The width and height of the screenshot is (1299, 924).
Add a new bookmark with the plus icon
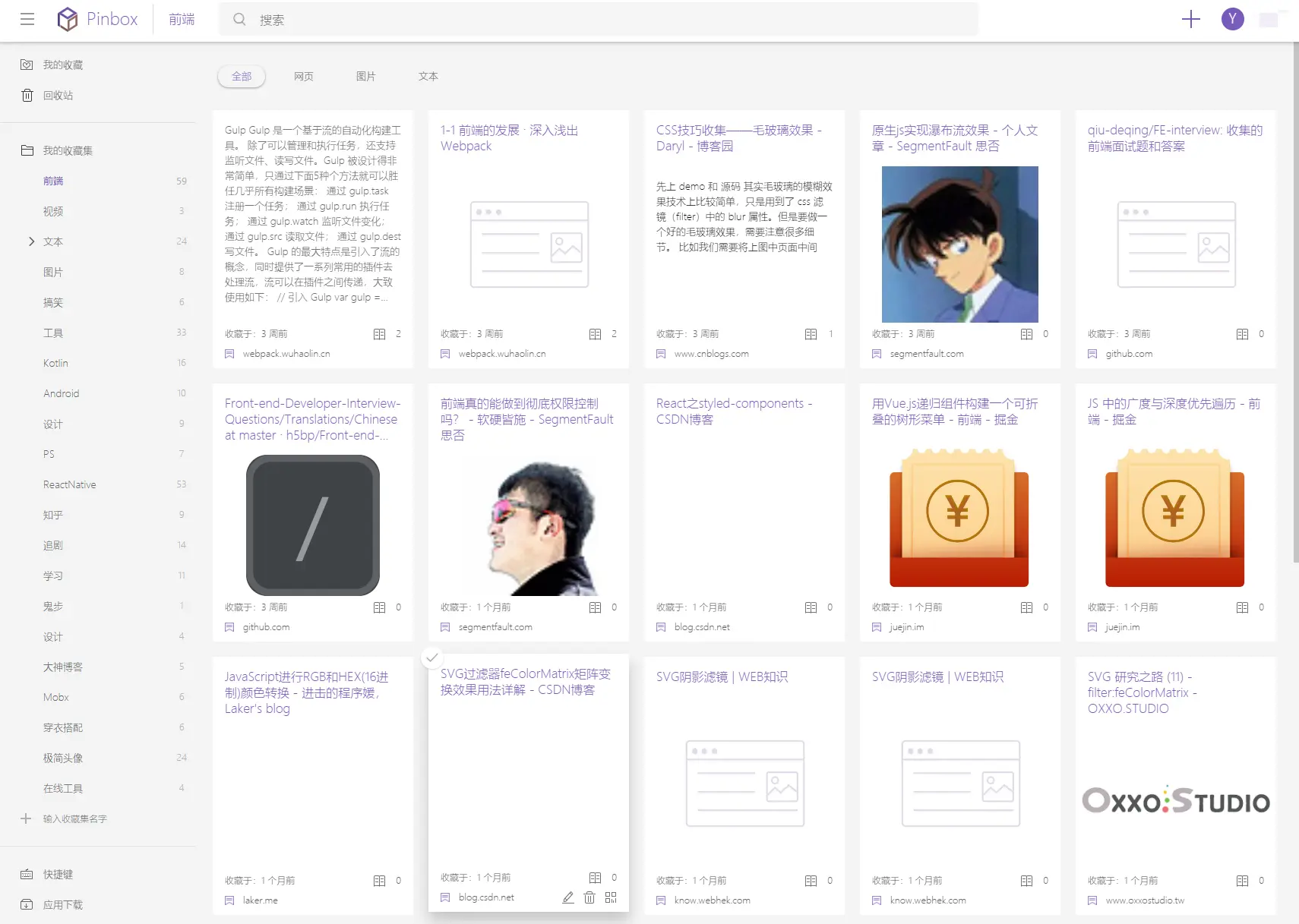pyautogui.click(x=1190, y=19)
